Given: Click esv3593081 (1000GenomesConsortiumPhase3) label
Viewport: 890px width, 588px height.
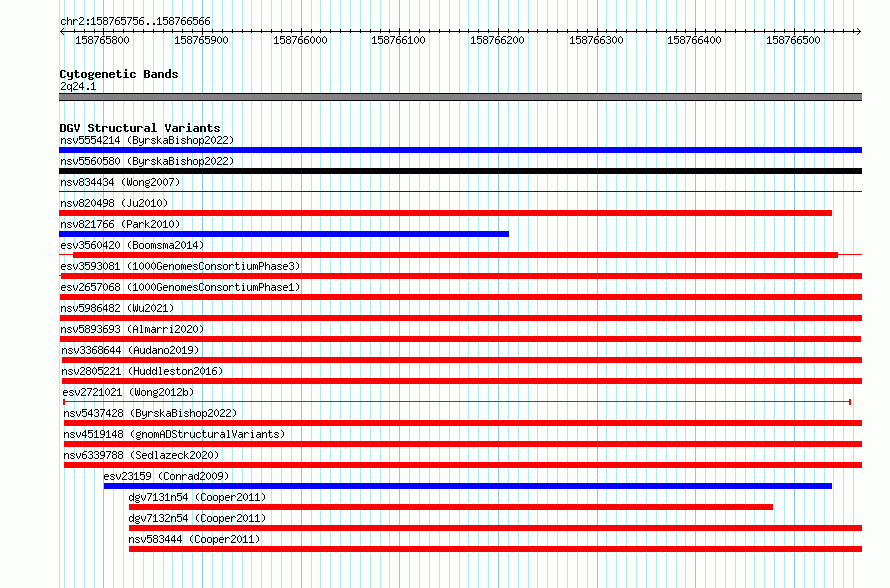Looking at the screenshot, I should (180, 266).
